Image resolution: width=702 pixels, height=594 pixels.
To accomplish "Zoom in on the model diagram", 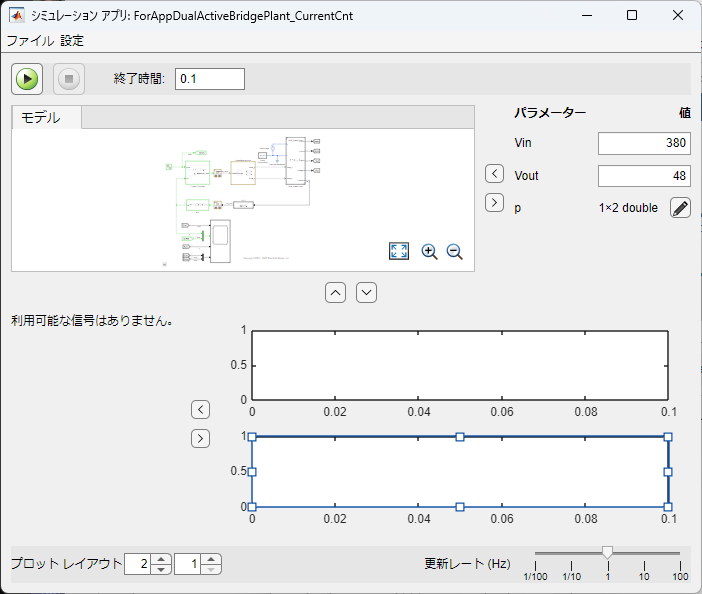I will click(x=429, y=252).
